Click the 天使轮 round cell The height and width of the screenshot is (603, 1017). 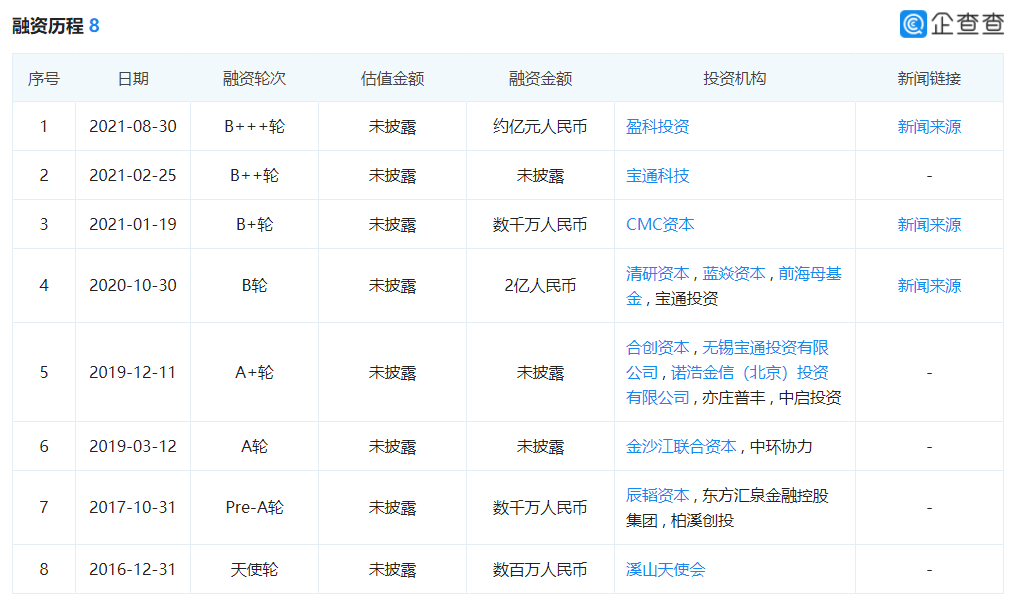click(x=254, y=569)
